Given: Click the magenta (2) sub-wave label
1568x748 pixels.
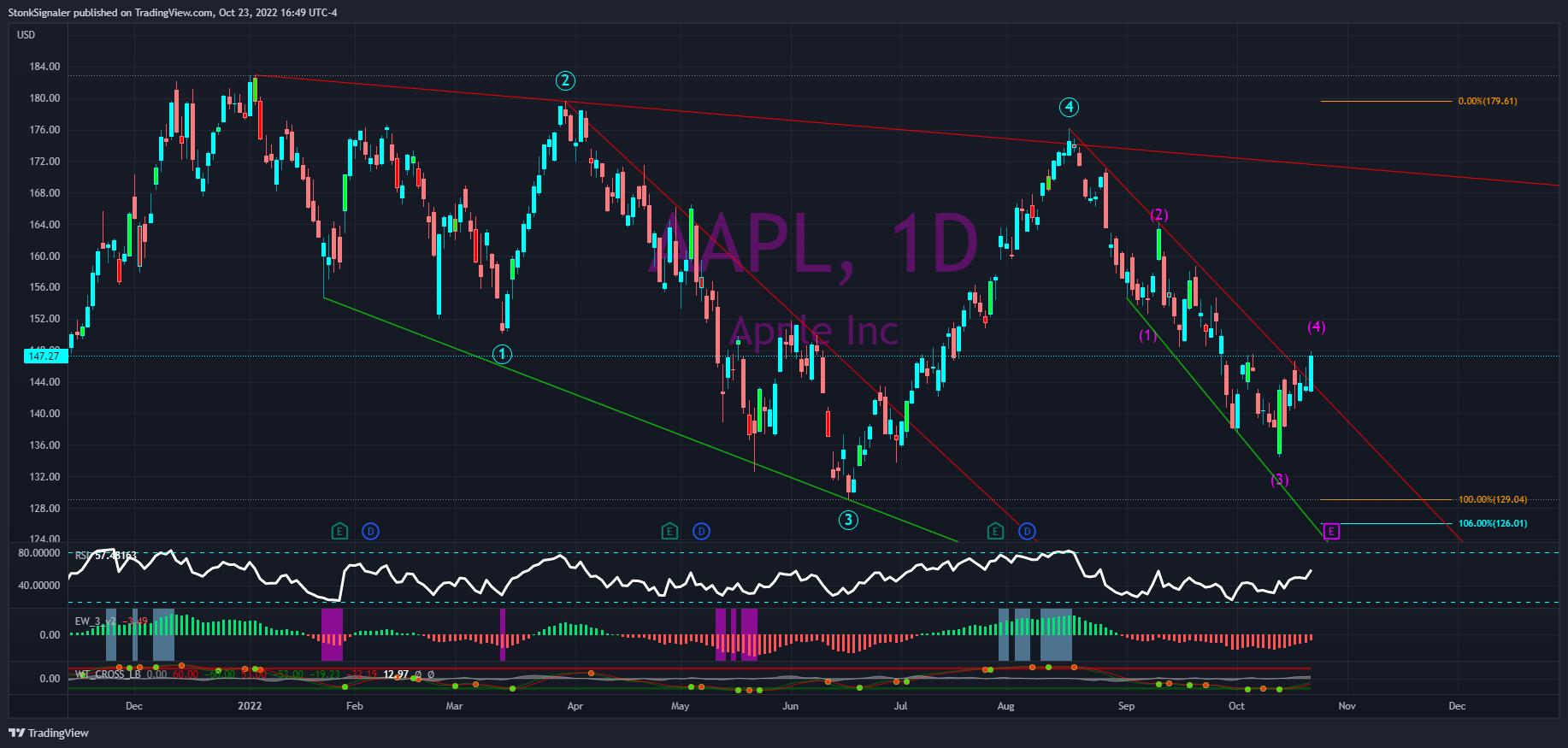Looking at the screenshot, I should click(1159, 215).
